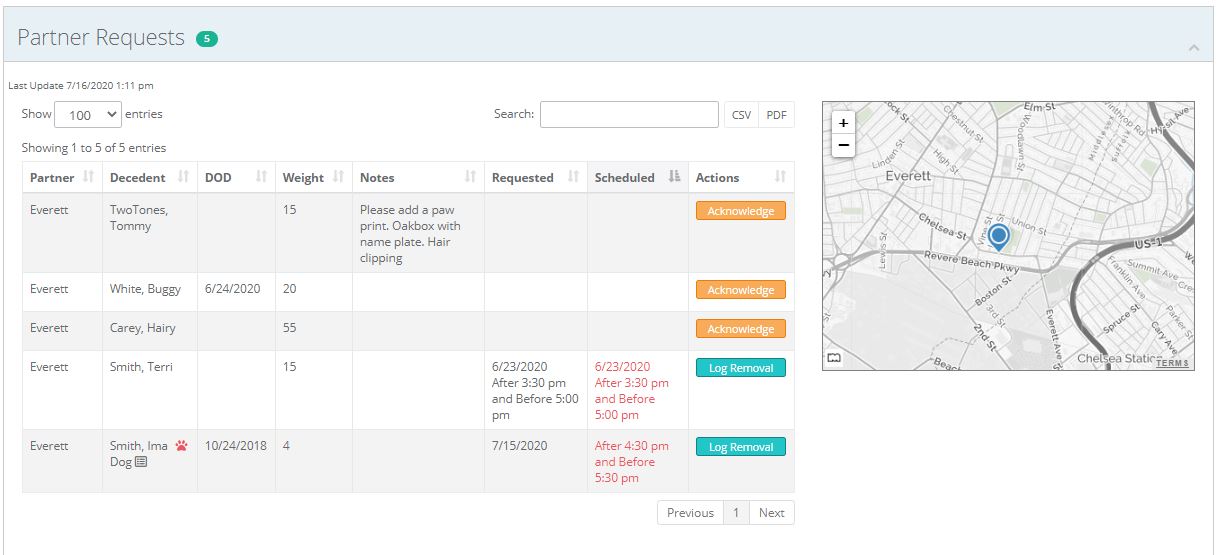Screen dimensions: 1220x555
Task: Click the blue map location pin
Action: click(x=998, y=237)
